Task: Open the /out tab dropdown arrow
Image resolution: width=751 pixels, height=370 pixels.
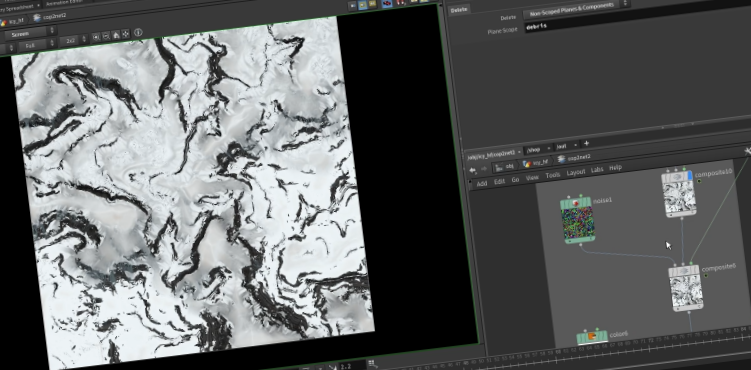Action: pos(575,145)
